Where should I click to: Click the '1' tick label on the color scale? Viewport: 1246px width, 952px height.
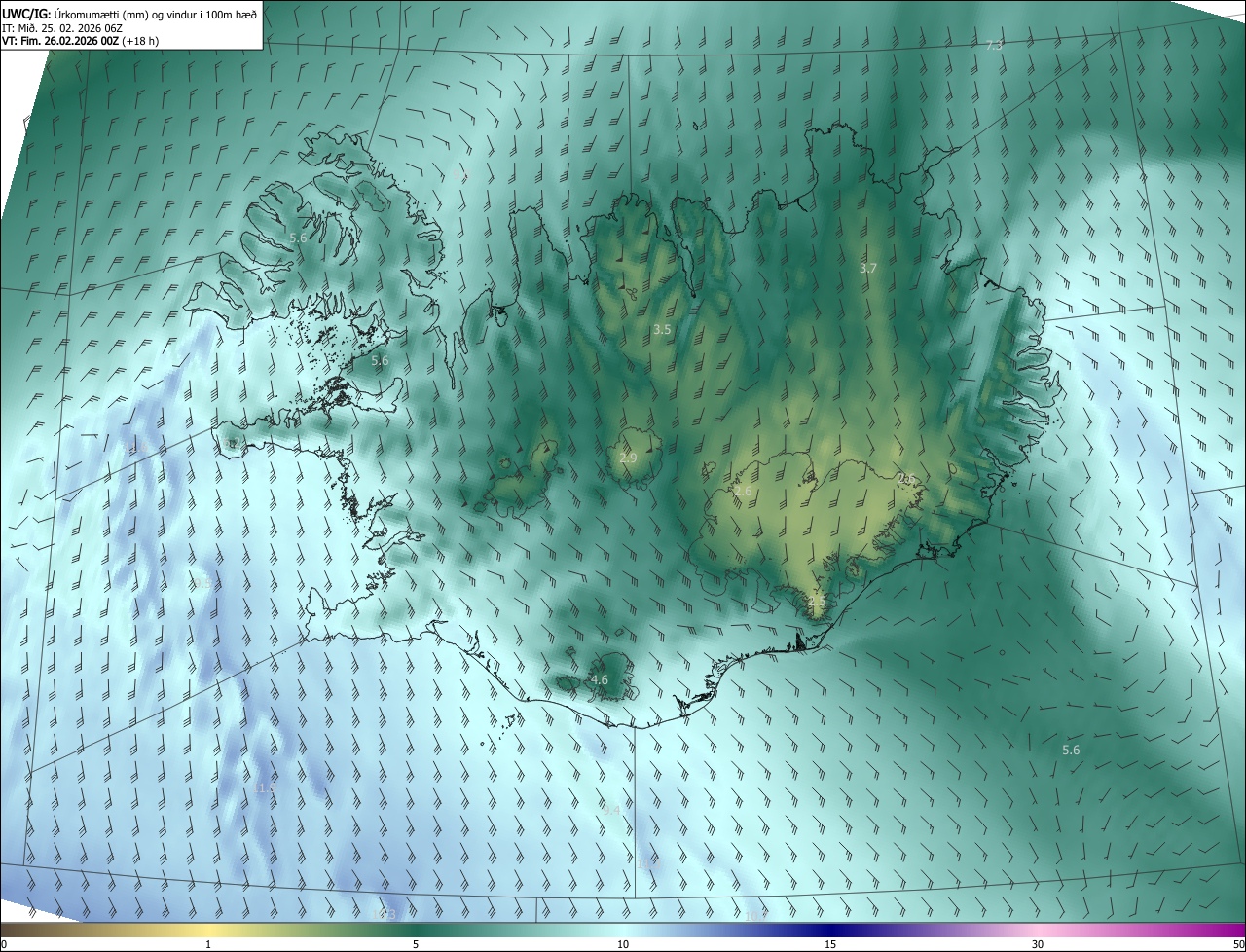pyautogui.click(x=208, y=944)
